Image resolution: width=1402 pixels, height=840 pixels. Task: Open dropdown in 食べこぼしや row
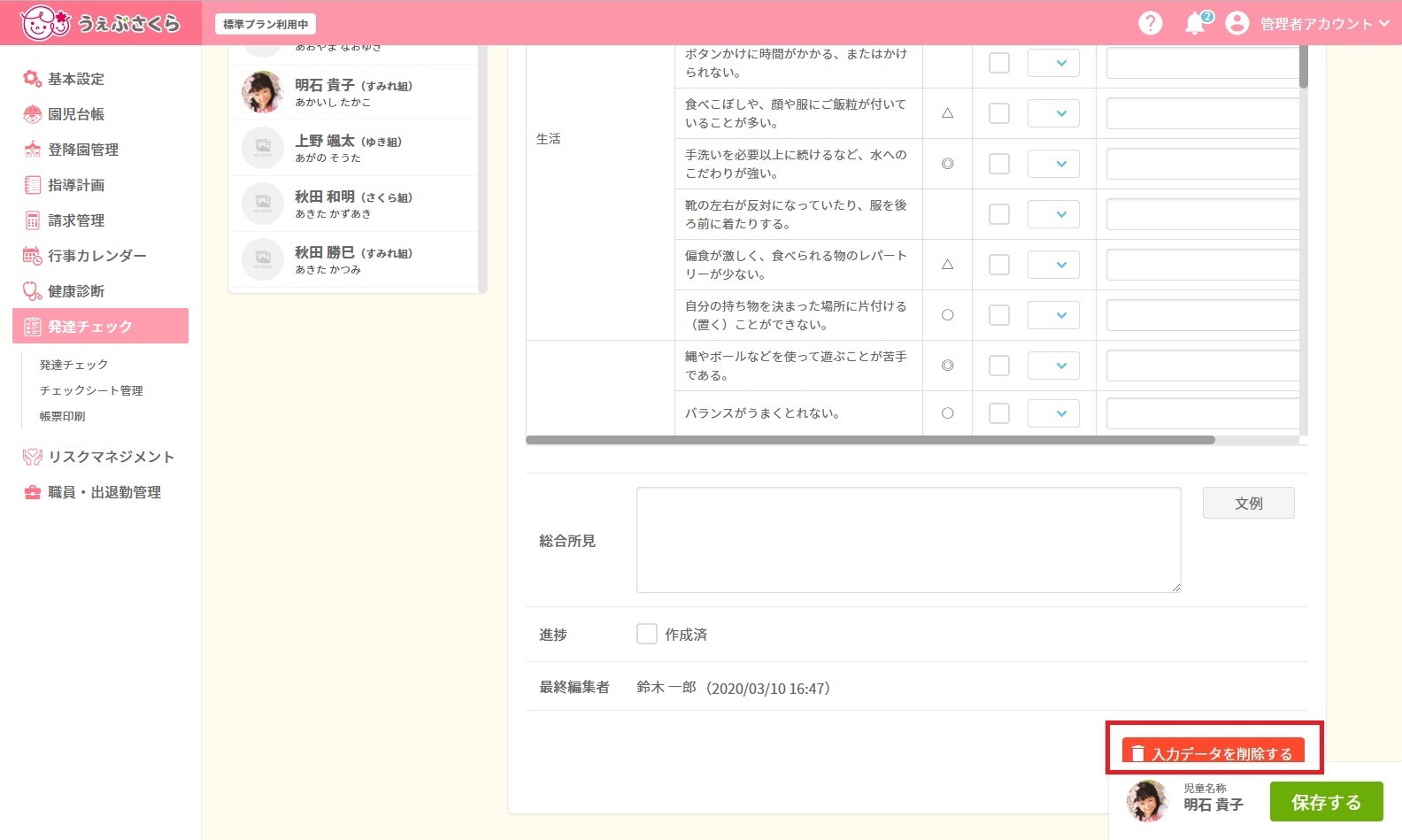1053,113
